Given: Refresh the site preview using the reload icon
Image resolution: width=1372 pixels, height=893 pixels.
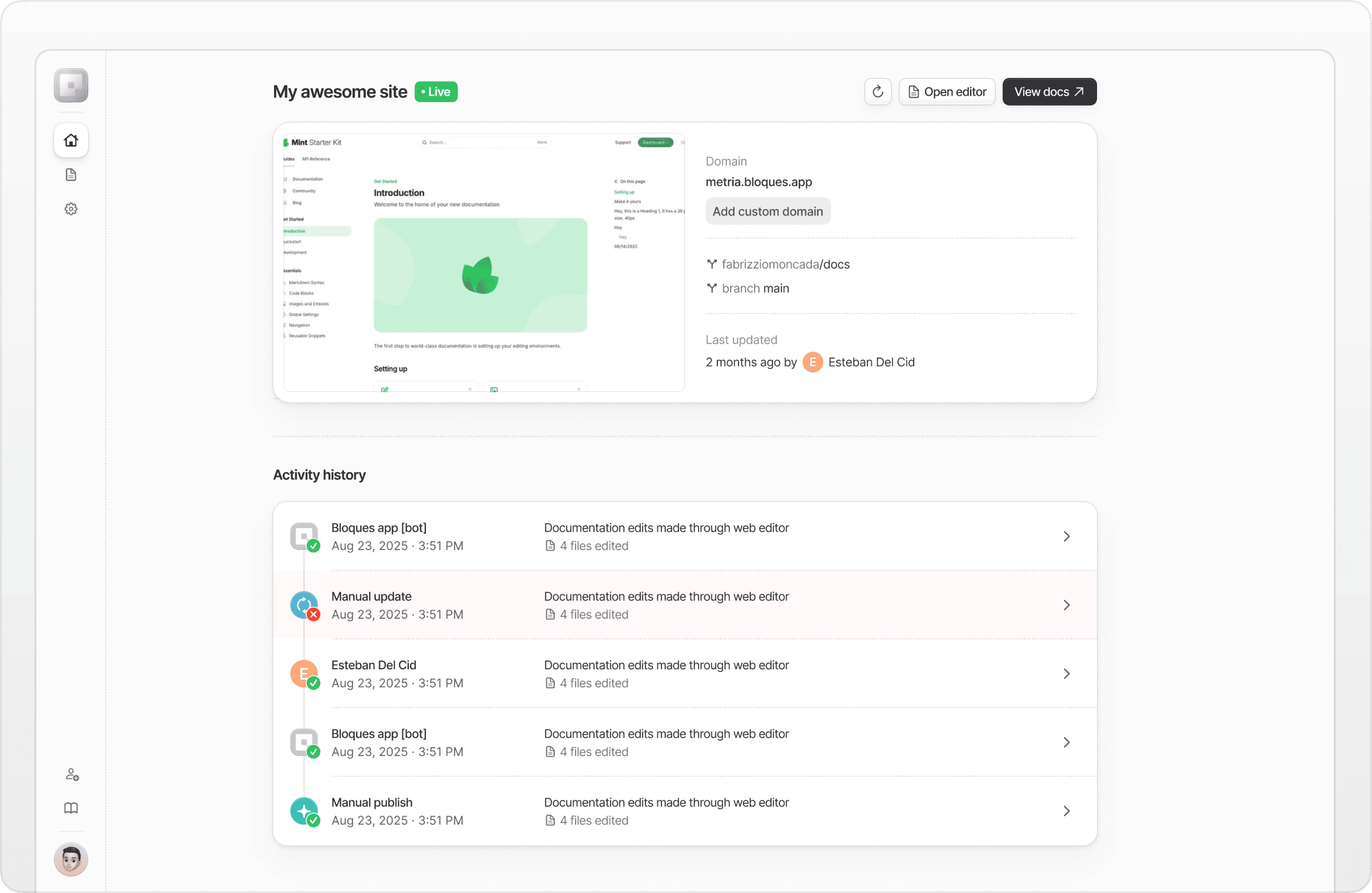Looking at the screenshot, I should tap(877, 91).
